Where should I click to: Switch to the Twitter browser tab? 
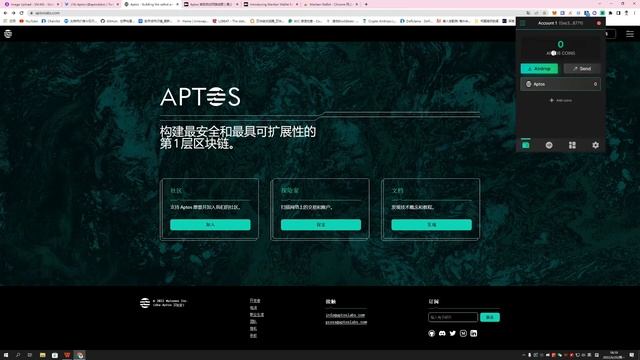(x=91, y=4)
